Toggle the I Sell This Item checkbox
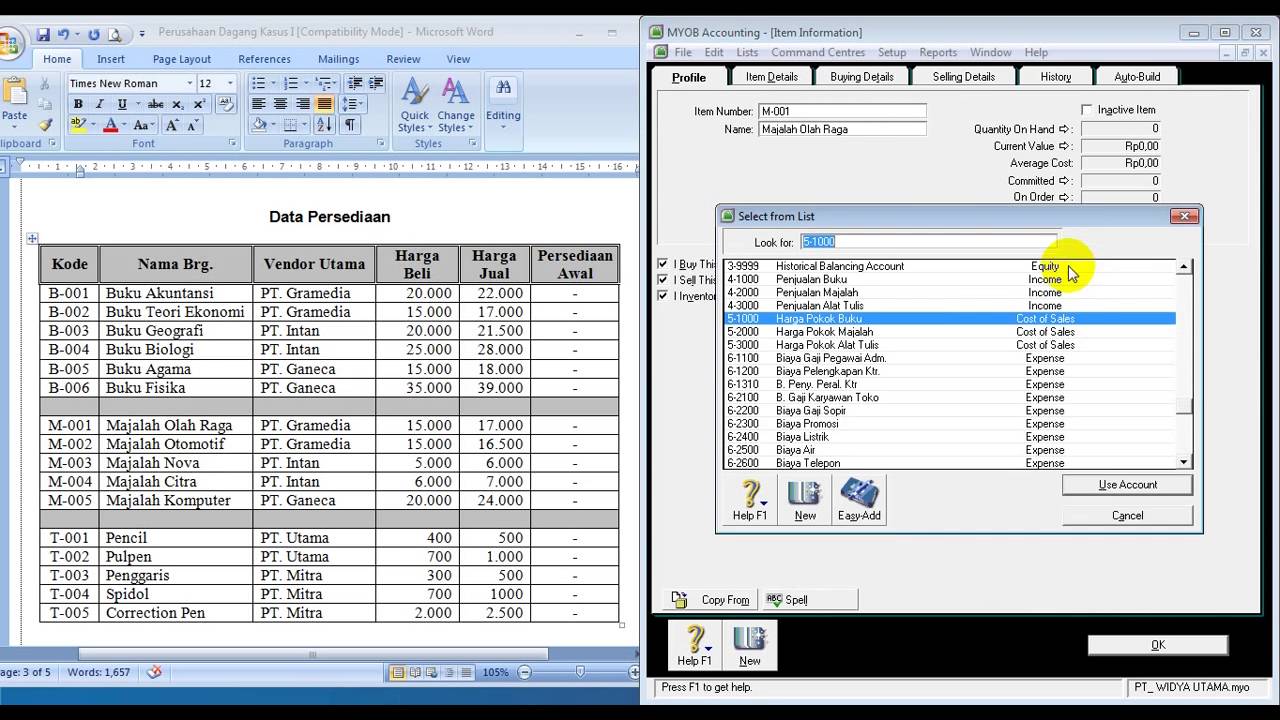Screen dimensions: 1280x720 point(662,280)
